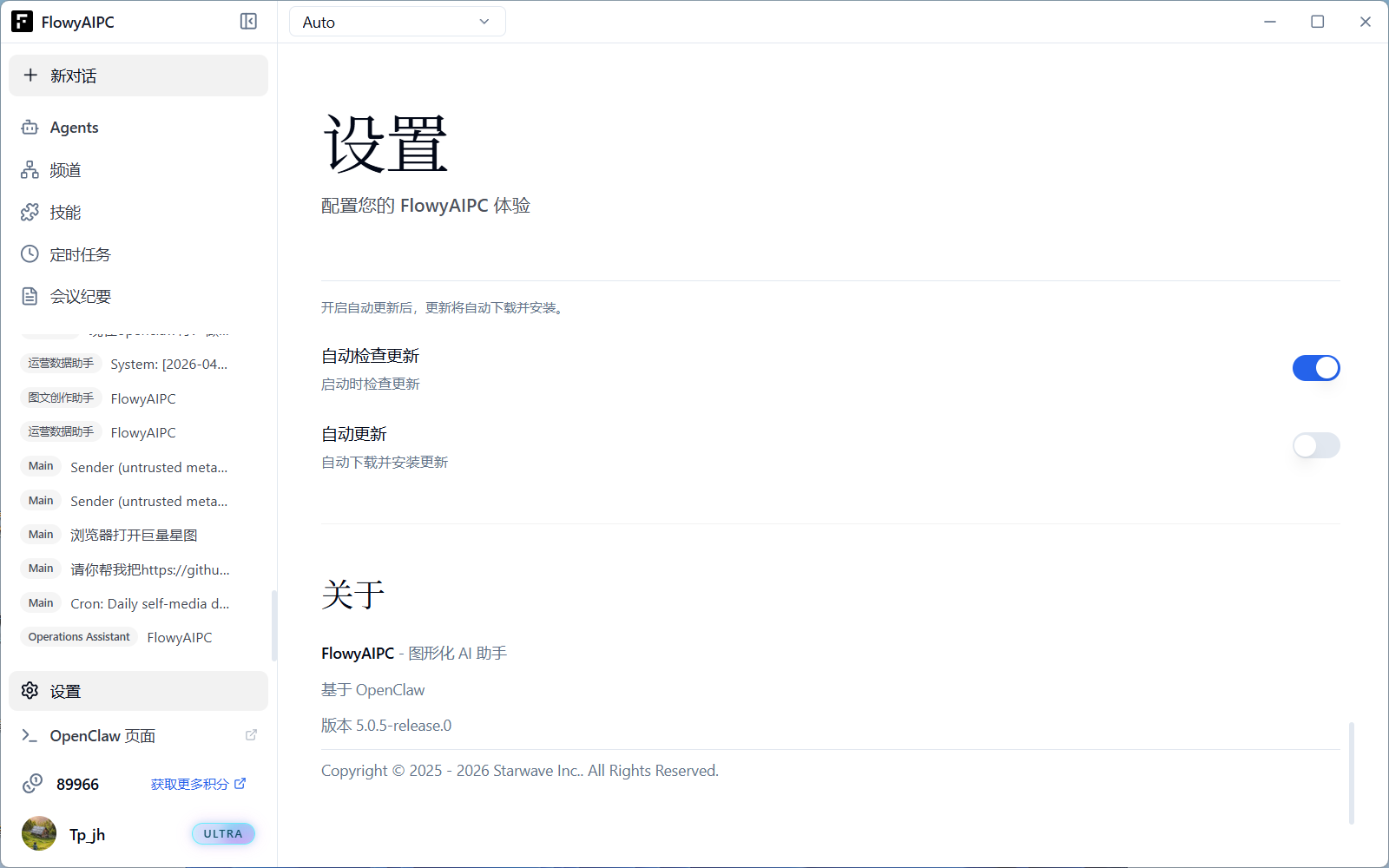1389x868 pixels.
Task: Click the ULTRA plan badge
Action: point(223,834)
